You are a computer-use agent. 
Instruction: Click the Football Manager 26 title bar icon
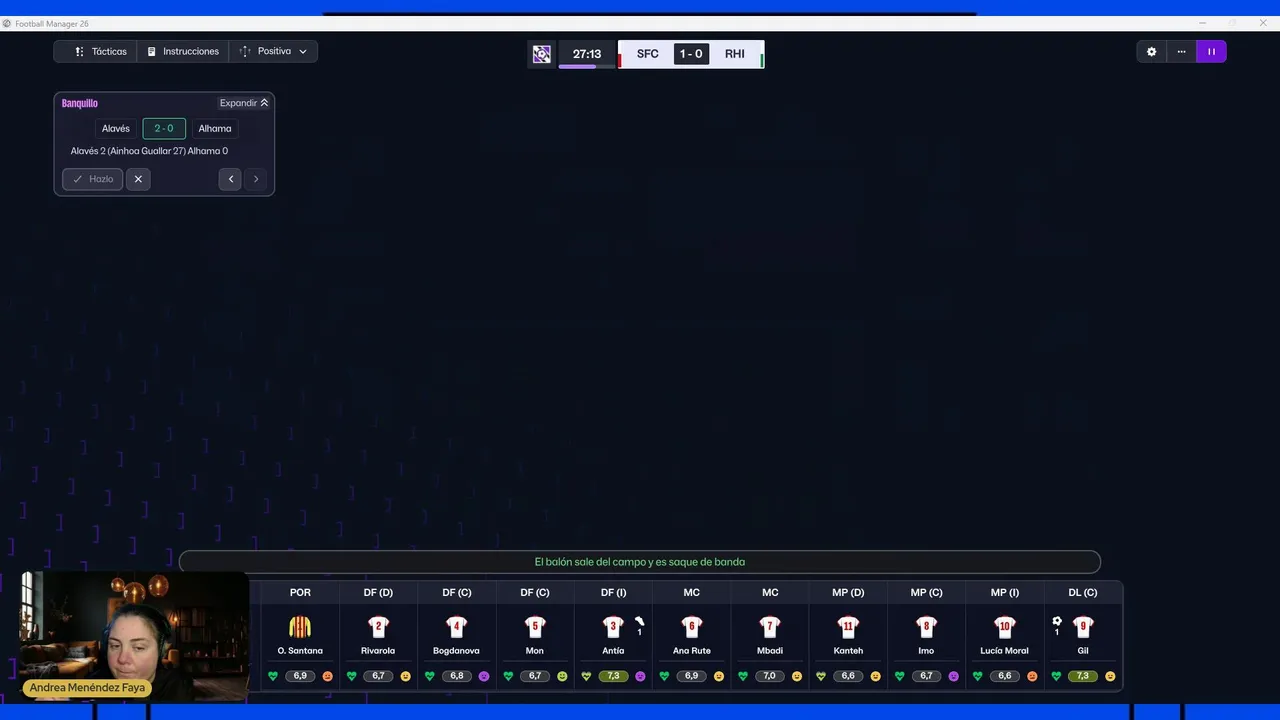point(7,23)
